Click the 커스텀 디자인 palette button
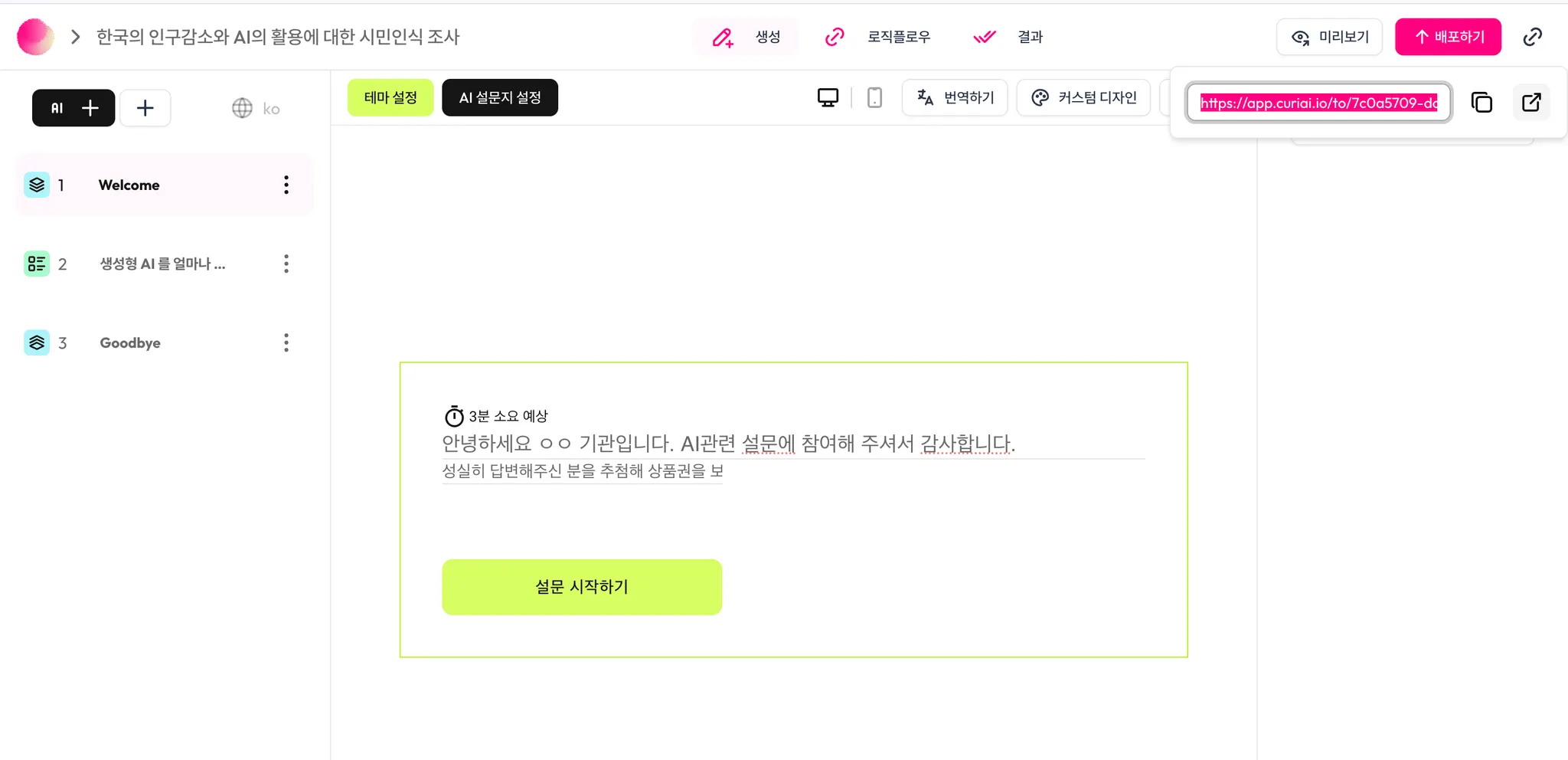This screenshot has height=760, width=1568. pos(1083,98)
